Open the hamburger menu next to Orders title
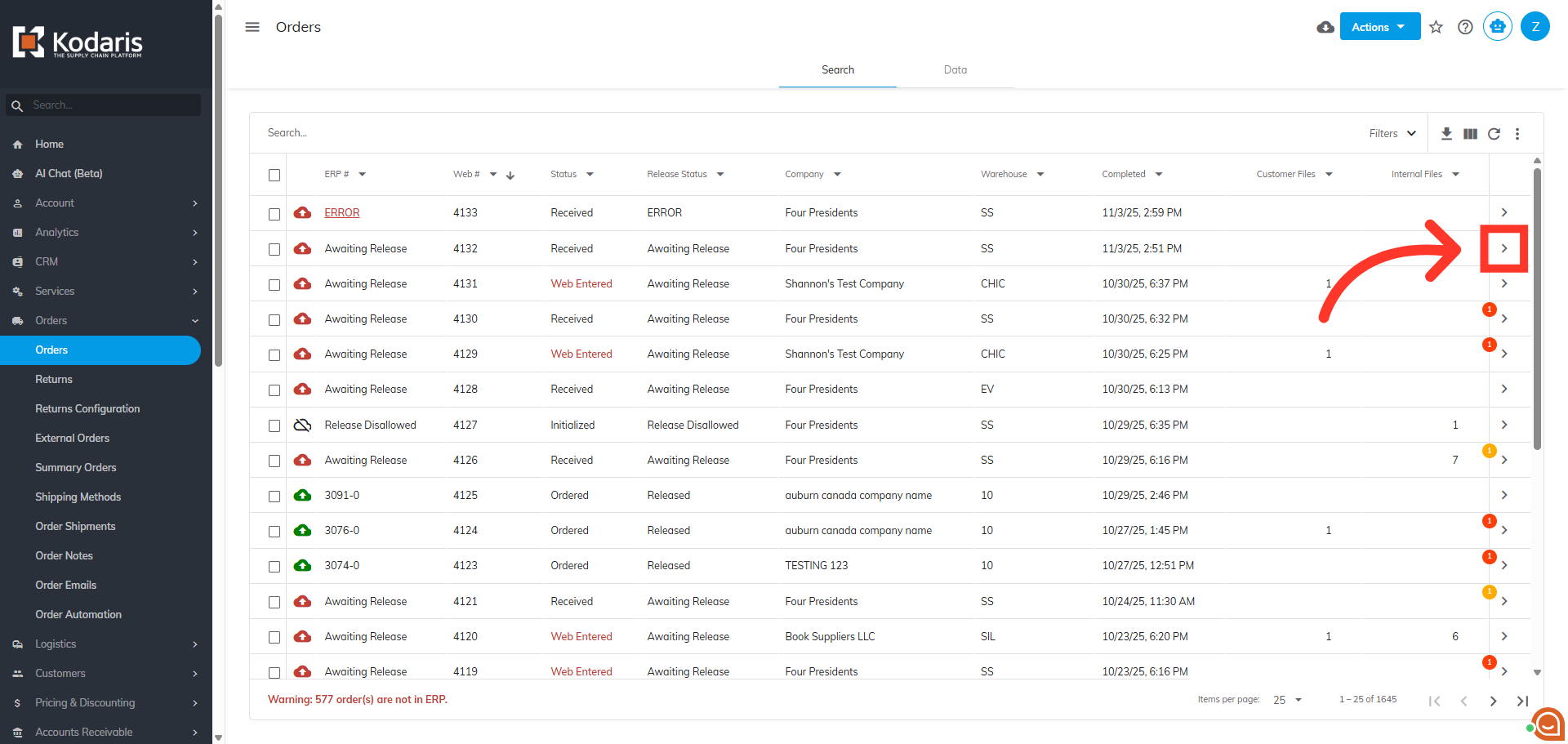Viewport: 1568px width, 744px height. point(252,27)
